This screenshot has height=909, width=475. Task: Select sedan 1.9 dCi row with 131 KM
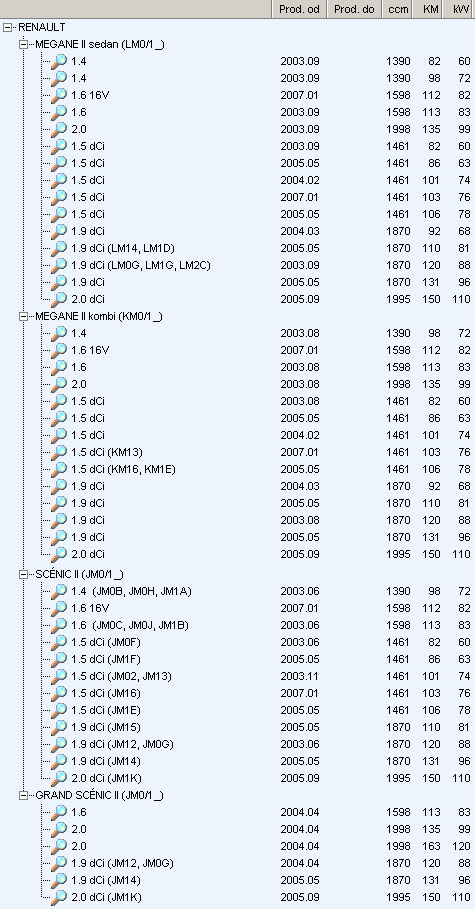88,282
